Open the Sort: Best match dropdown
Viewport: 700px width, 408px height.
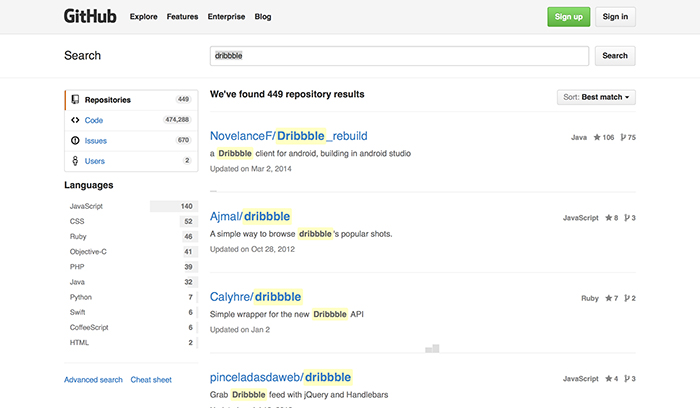click(596, 97)
